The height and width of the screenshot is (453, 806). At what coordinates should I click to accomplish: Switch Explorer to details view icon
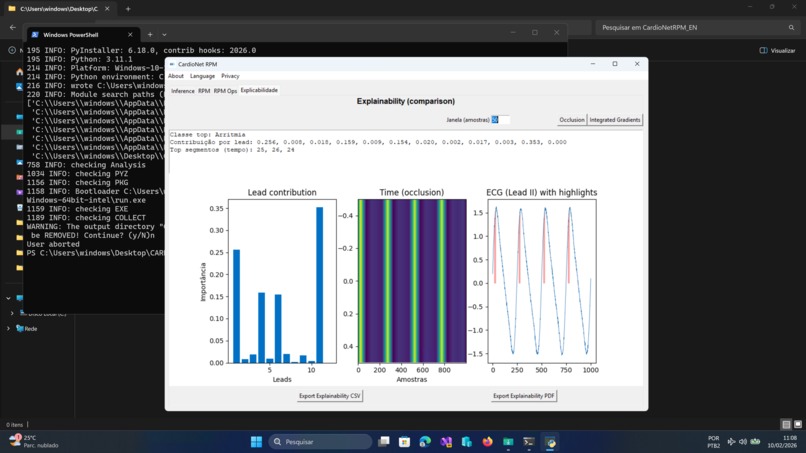[x=786, y=425]
